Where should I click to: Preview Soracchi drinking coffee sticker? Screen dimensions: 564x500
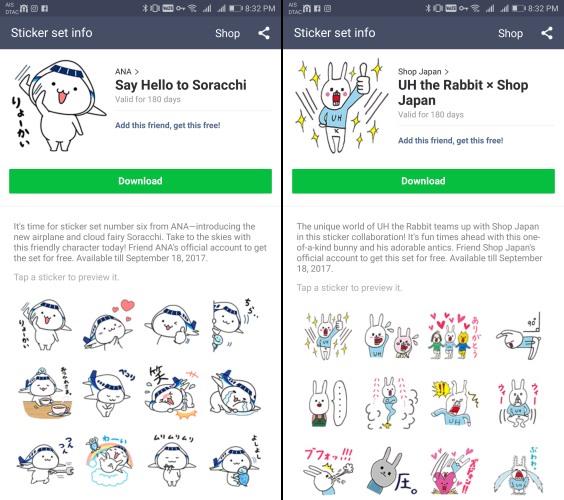click(45, 392)
